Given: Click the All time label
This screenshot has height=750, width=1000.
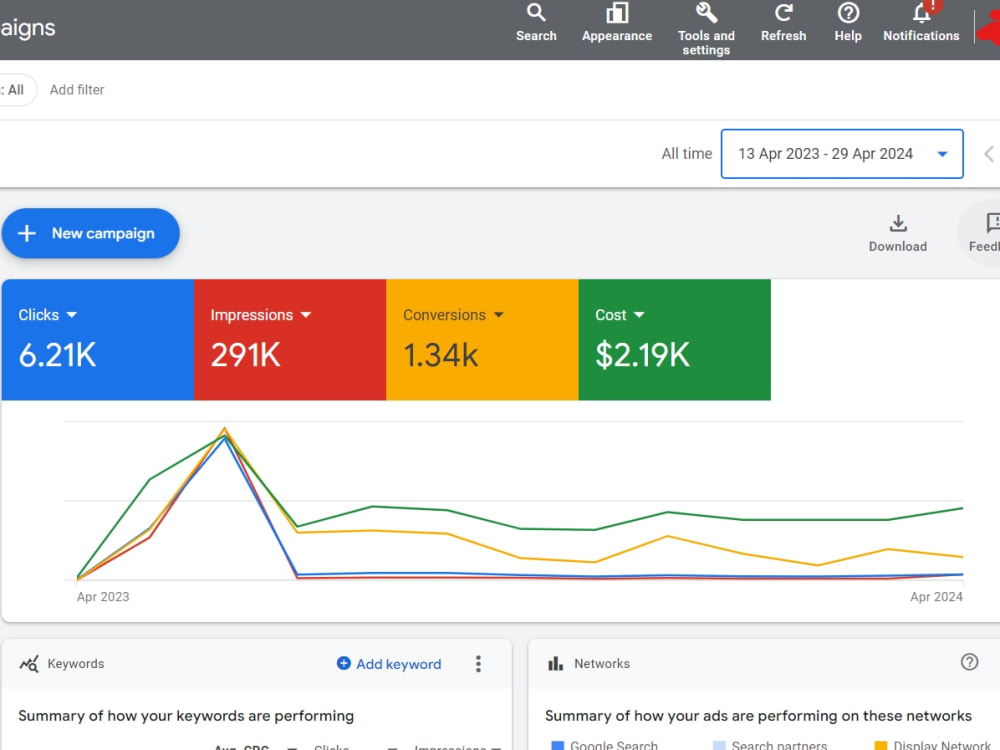Looking at the screenshot, I should pyautogui.click(x=686, y=154).
